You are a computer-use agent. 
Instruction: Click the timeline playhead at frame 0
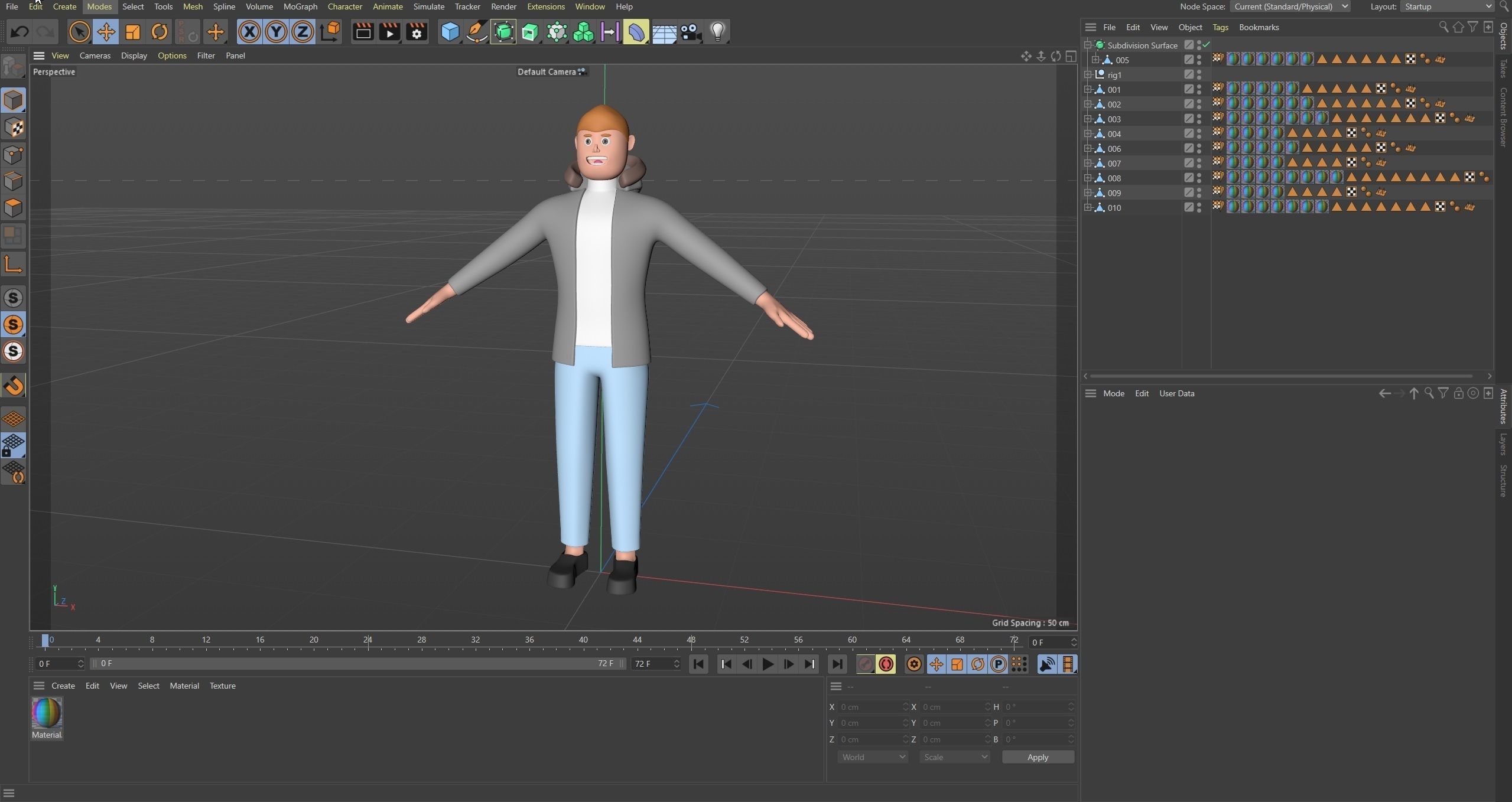45,640
